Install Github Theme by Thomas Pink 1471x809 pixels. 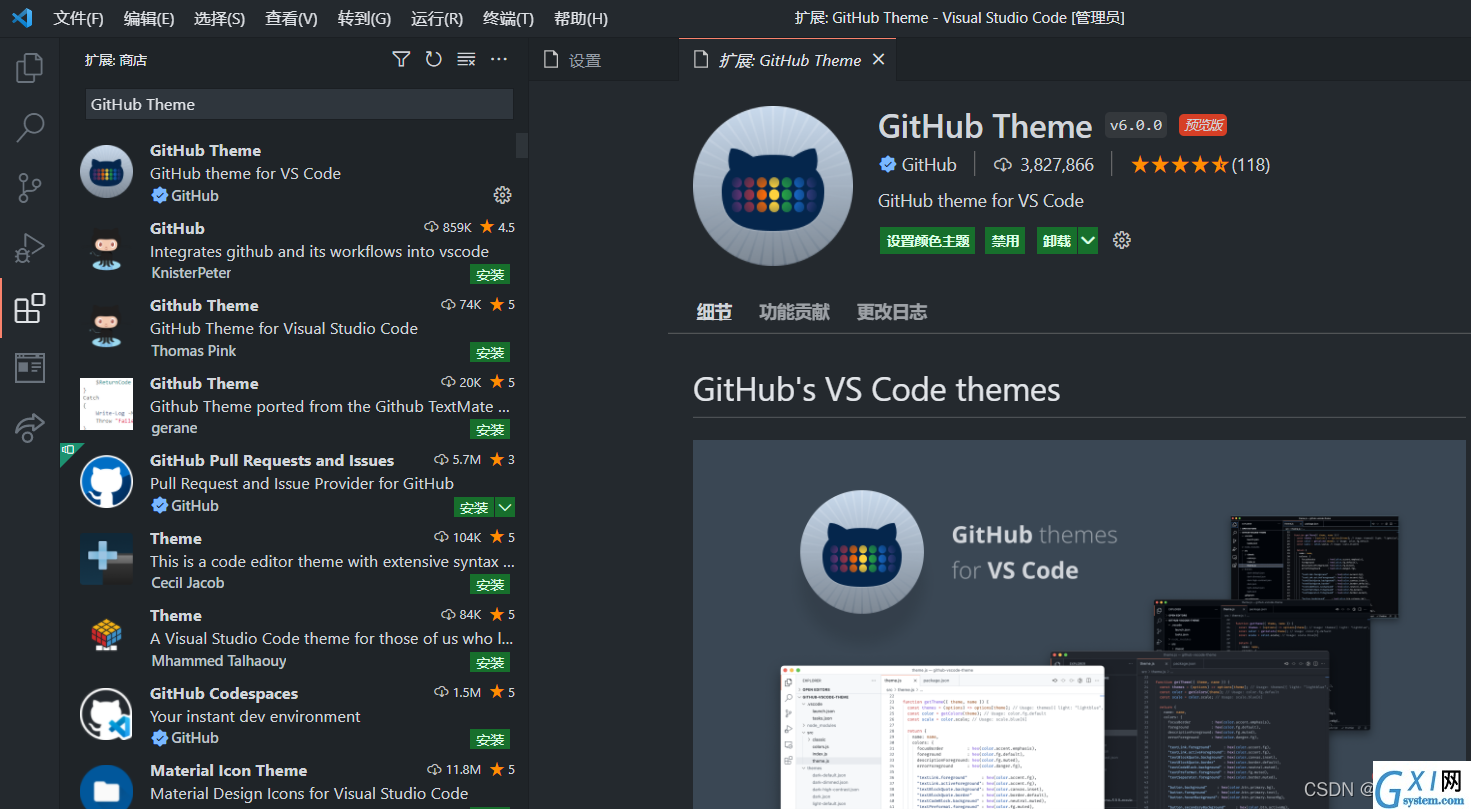[x=490, y=352]
